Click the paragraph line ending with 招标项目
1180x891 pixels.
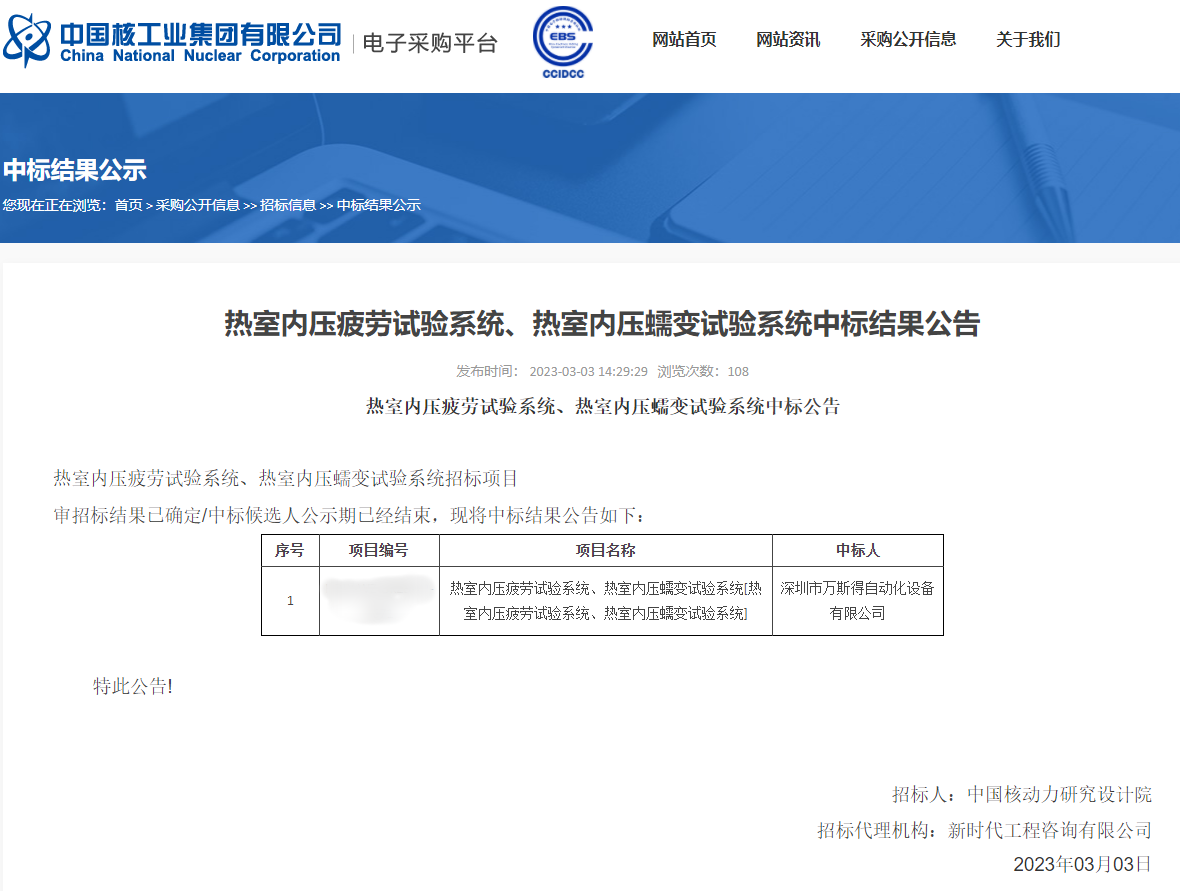pyautogui.click(x=285, y=479)
